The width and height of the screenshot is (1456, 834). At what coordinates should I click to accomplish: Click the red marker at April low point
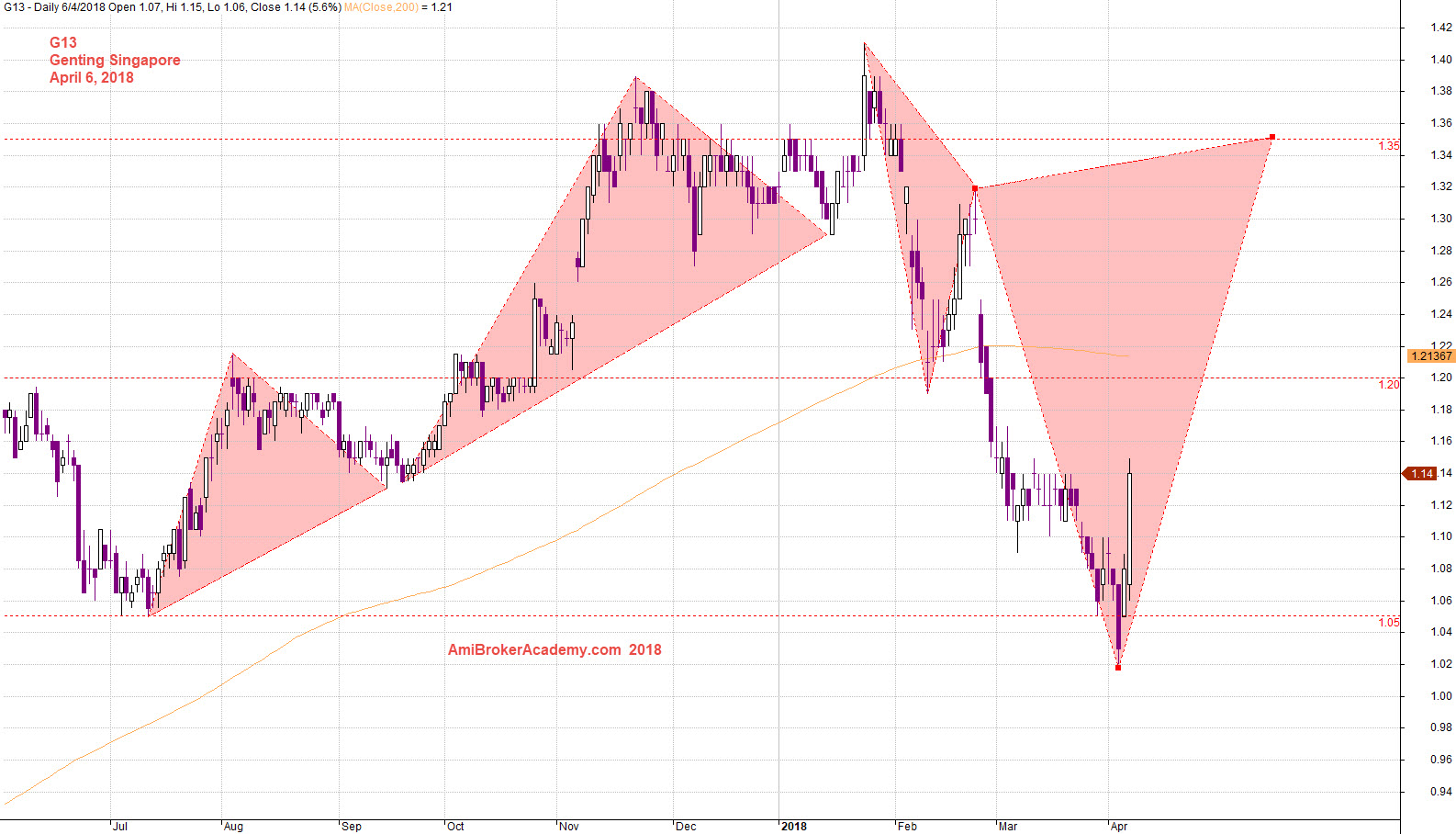(1118, 667)
